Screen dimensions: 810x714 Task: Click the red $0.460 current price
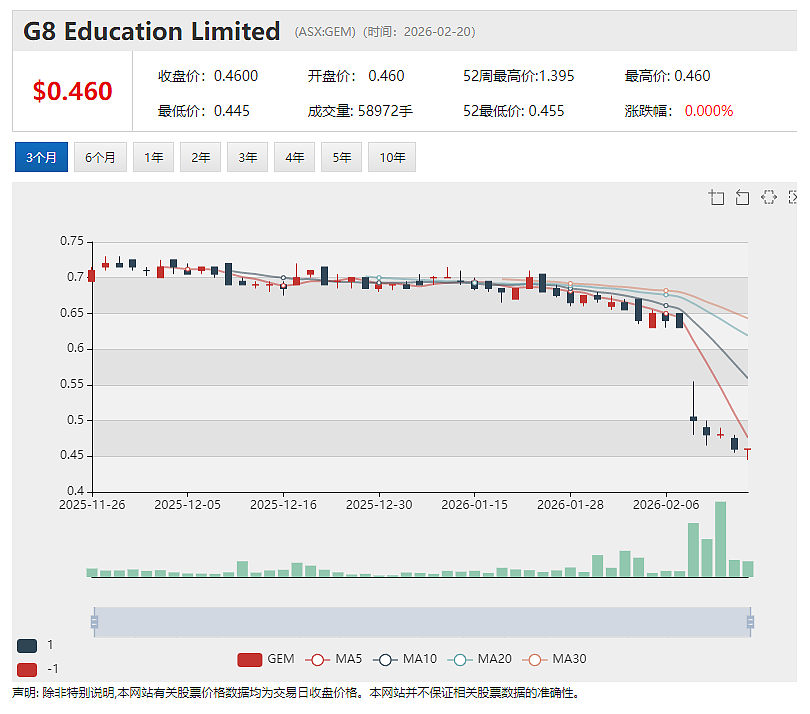tap(72, 91)
